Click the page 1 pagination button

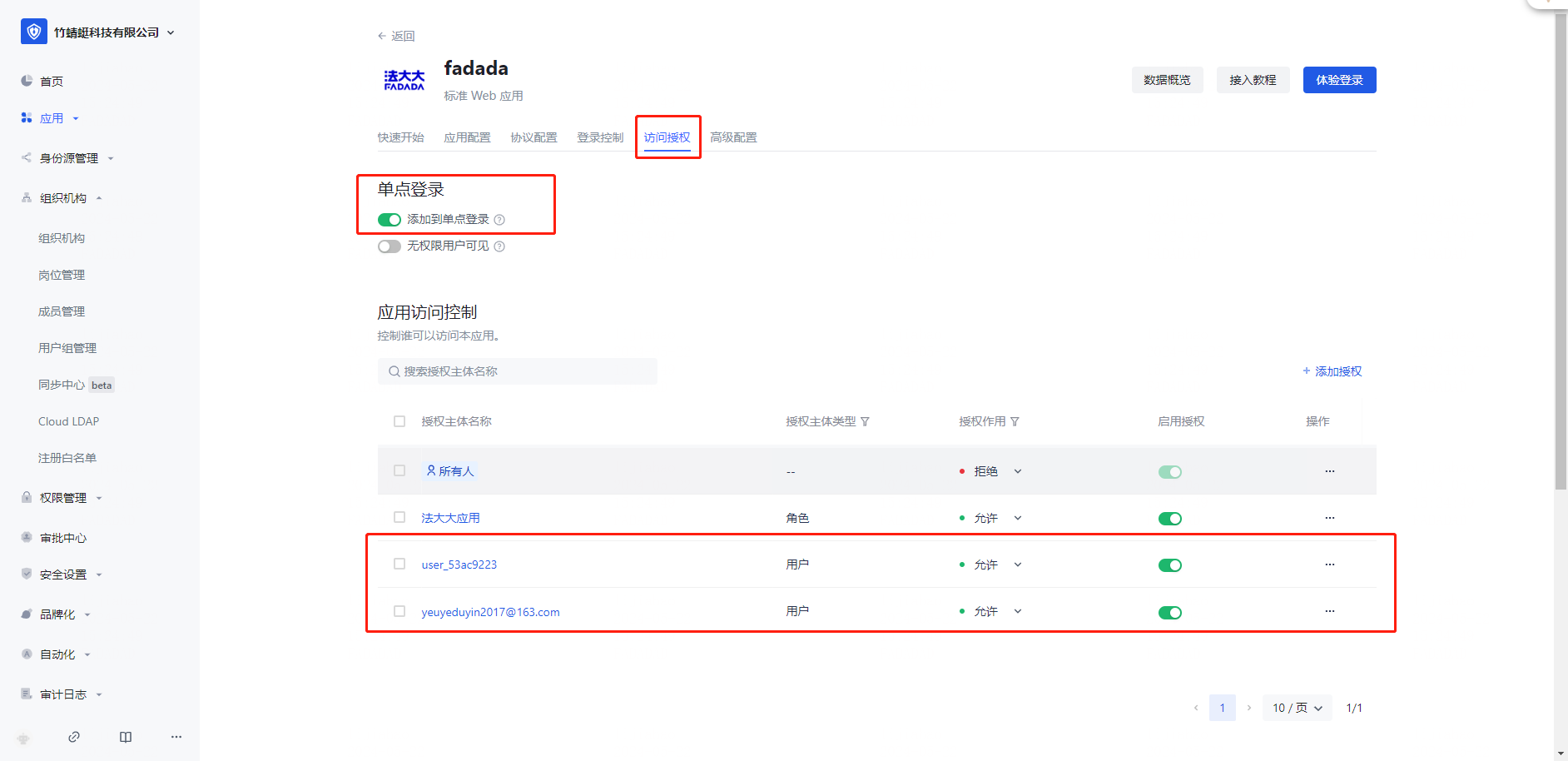click(1223, 708)
